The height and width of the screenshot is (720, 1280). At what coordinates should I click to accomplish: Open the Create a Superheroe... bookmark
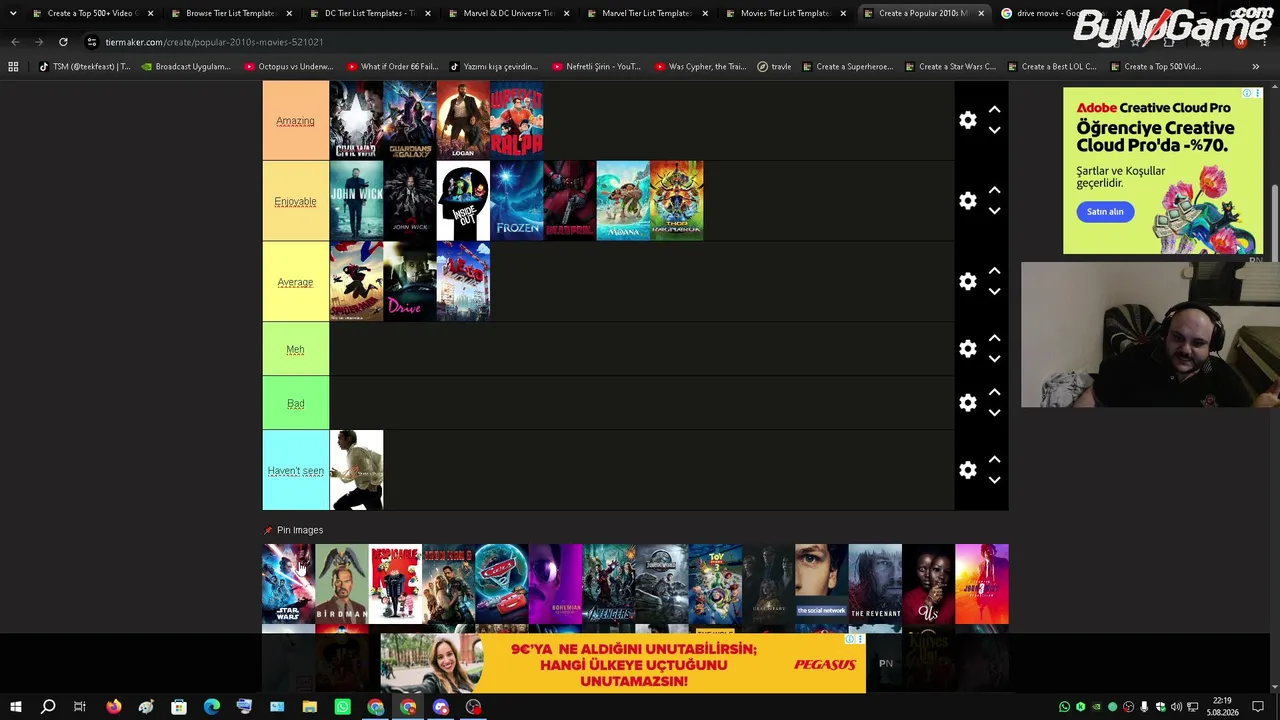(847, 67)
